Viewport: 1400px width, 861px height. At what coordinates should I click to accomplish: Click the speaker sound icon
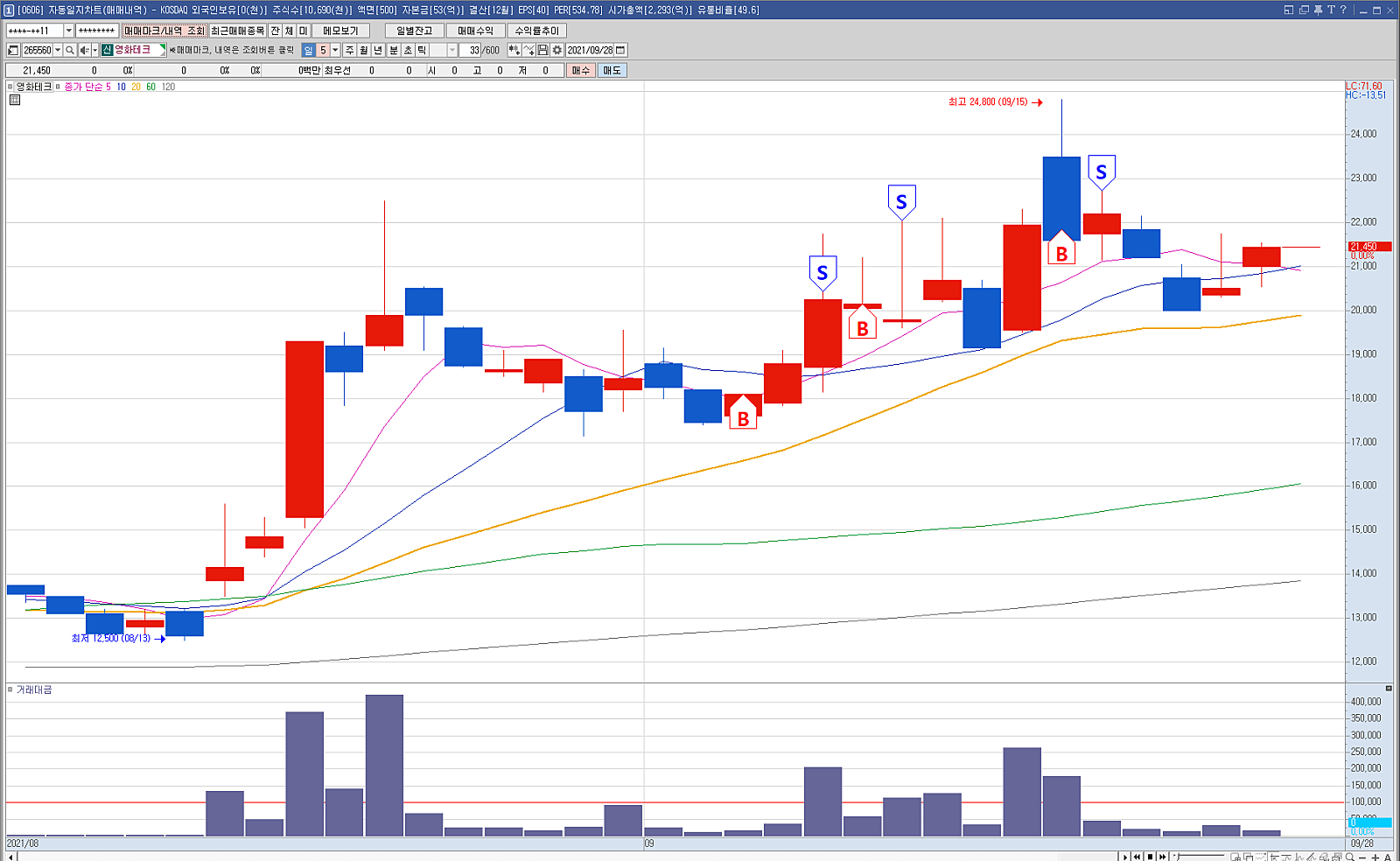[x=84, y=51]
